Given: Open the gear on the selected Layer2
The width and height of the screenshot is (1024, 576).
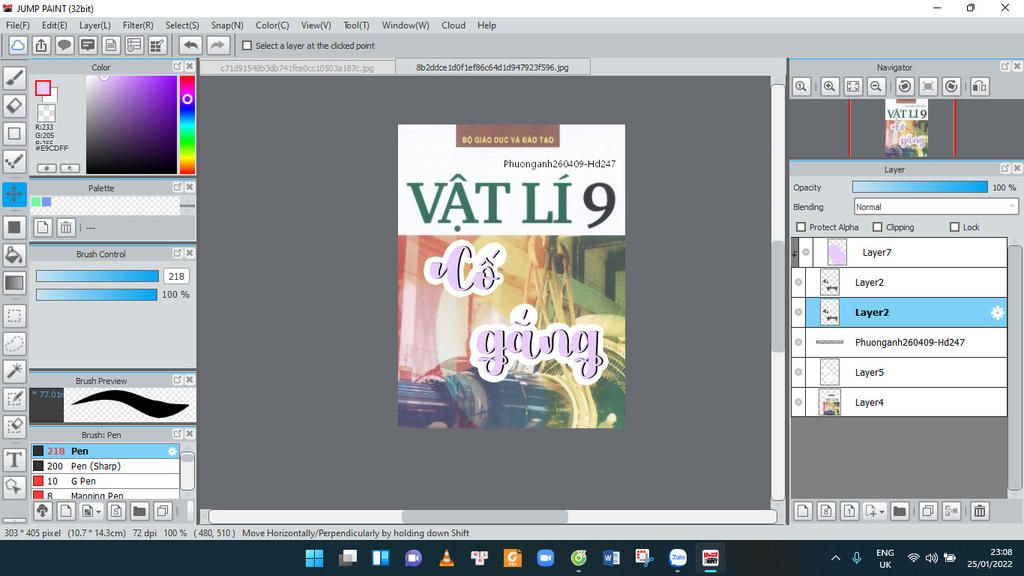Looking at the screenshot, I should tap(997, 313).
